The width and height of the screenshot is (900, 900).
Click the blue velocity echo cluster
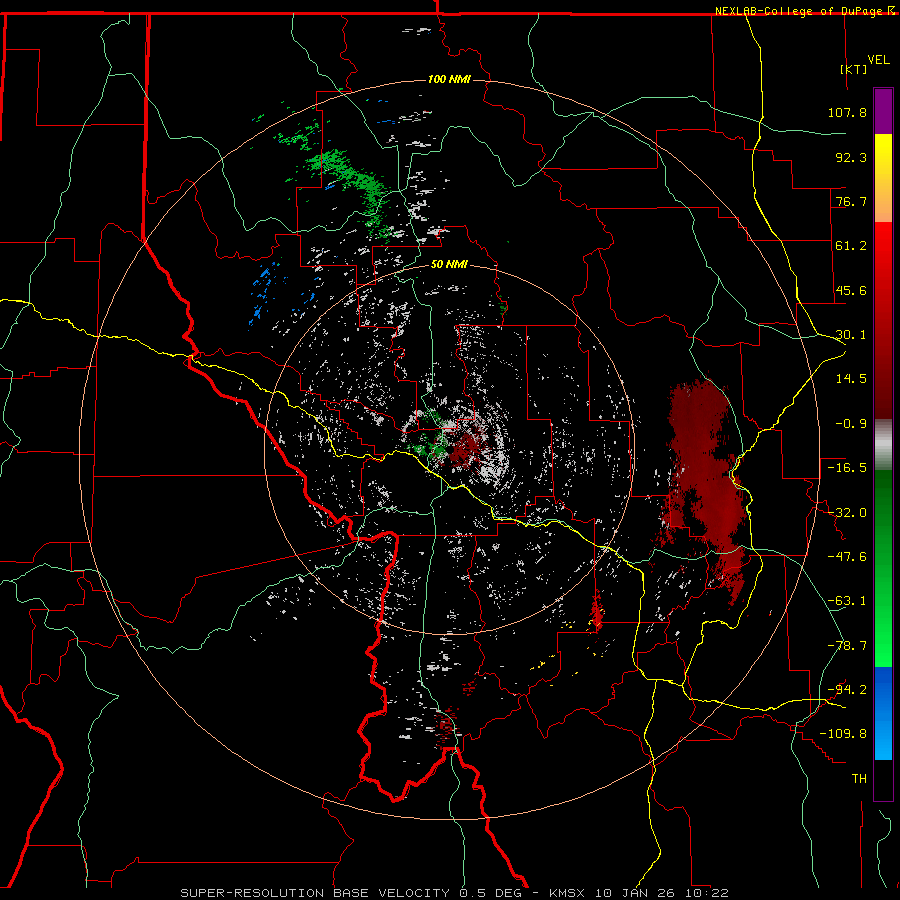coord(267,293)
